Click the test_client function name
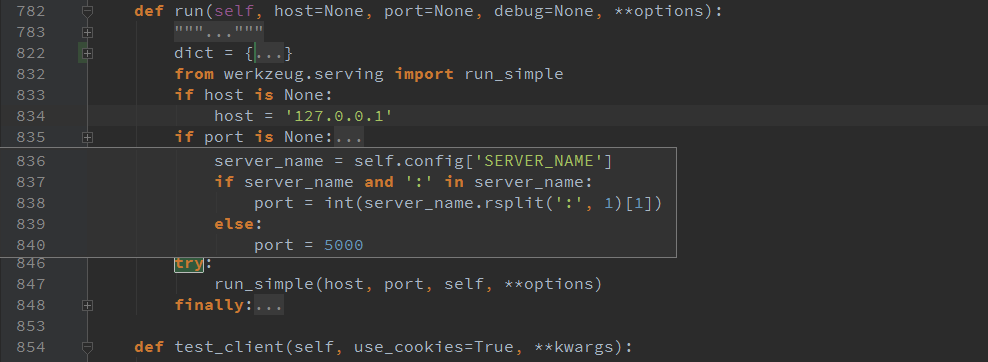Viewport: 988px width, 362px height. [x=229, y=348]
